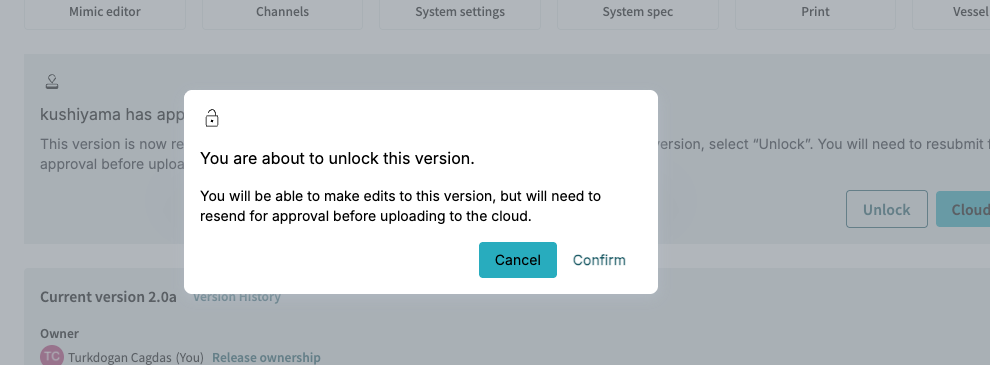Screen dimensions: 990x365
Task: Open the Version History link
Action: pos(237,297)
